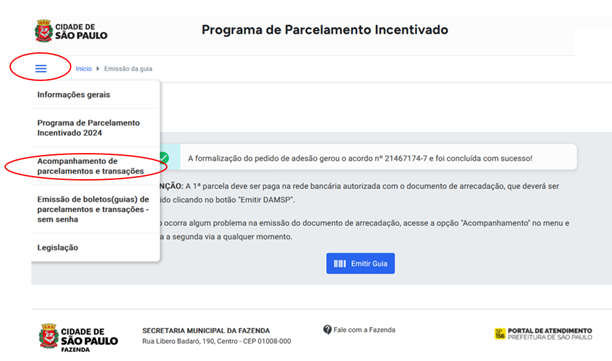This screenshot has width=612, height=361.
Task: Click the green success checkmark icon
Action: pos(164,158)
